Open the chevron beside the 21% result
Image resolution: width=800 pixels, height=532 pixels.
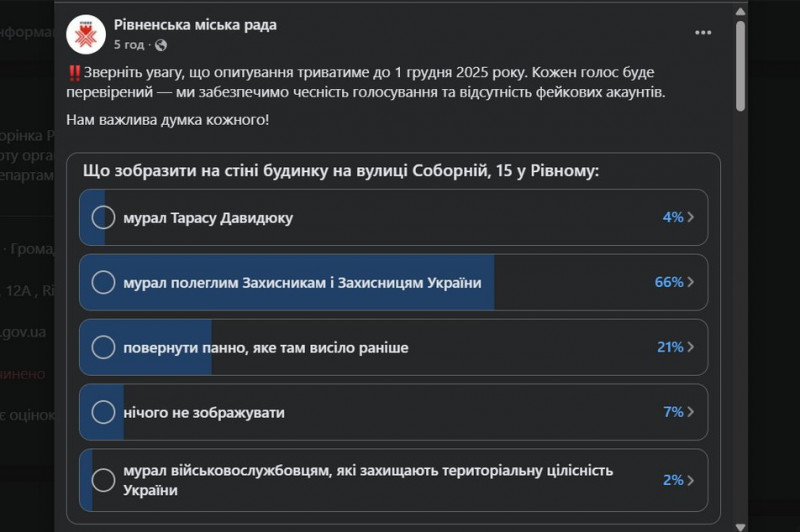pos(690,347)
